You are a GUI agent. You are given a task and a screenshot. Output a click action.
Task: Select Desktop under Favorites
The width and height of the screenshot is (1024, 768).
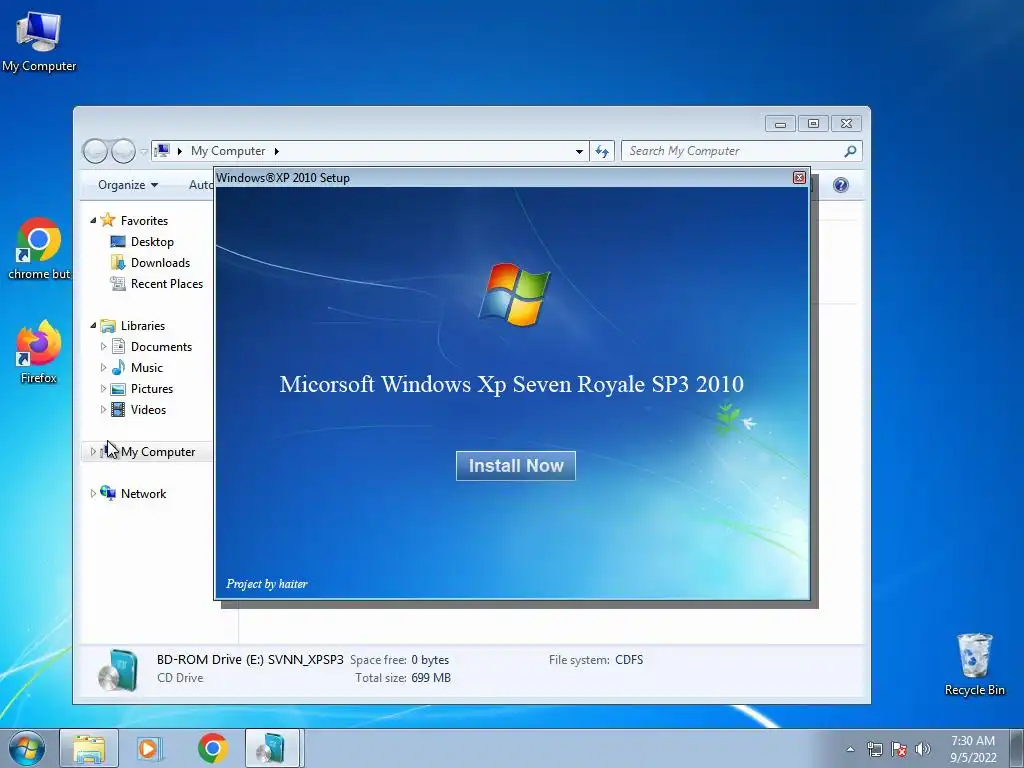(x=152, y=242)
